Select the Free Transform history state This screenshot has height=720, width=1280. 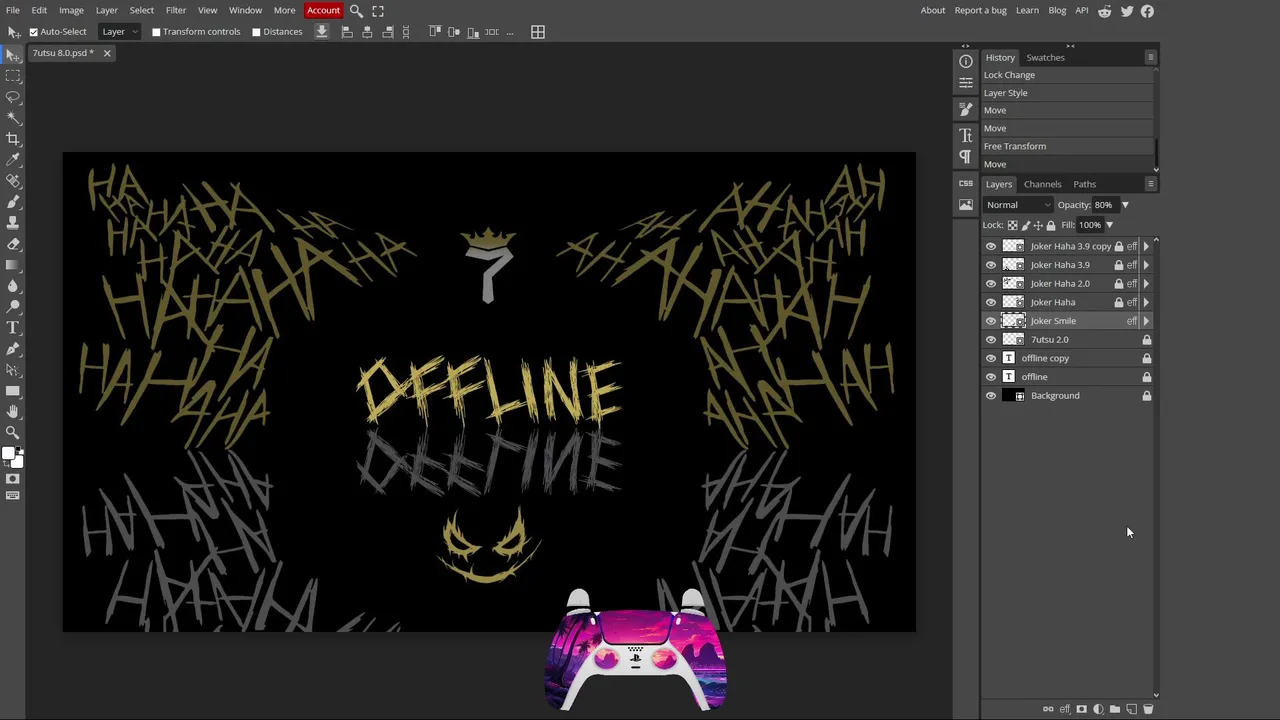tap(1068, 146)
